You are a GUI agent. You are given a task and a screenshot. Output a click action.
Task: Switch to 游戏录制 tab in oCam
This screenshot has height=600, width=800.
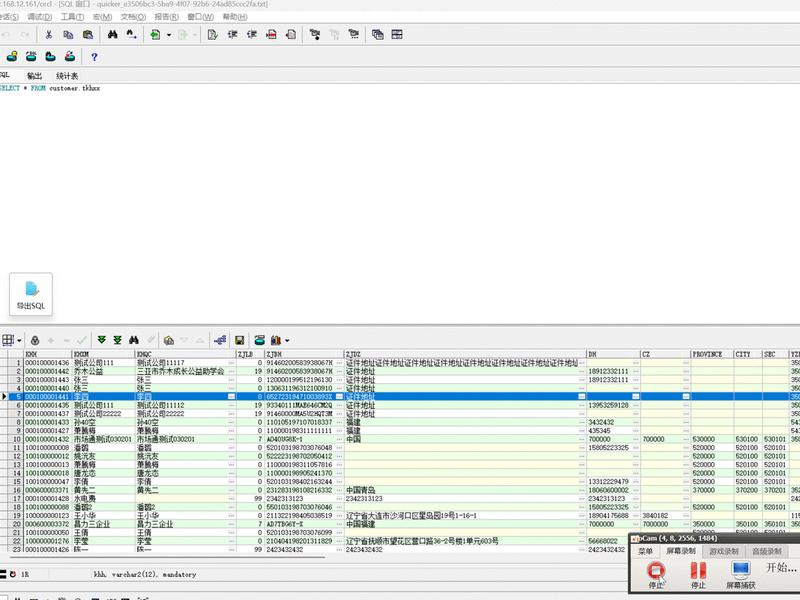click(x=723, y=552)
